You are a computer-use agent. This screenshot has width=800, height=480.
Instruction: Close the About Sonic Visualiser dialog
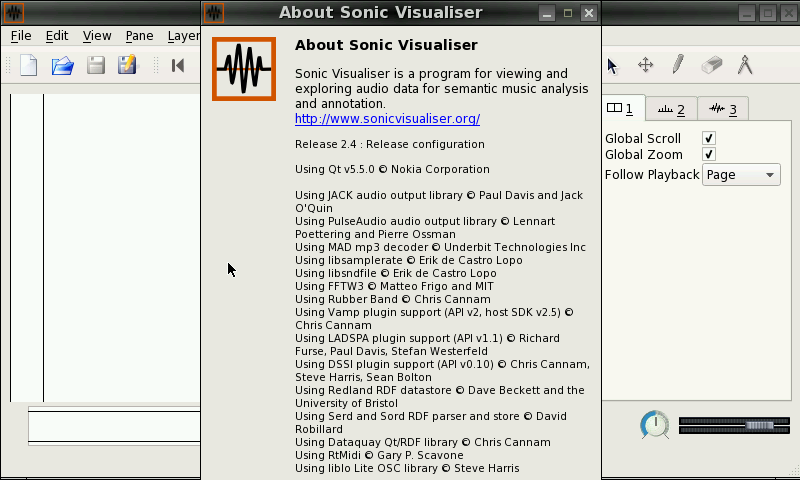[588, 13]
